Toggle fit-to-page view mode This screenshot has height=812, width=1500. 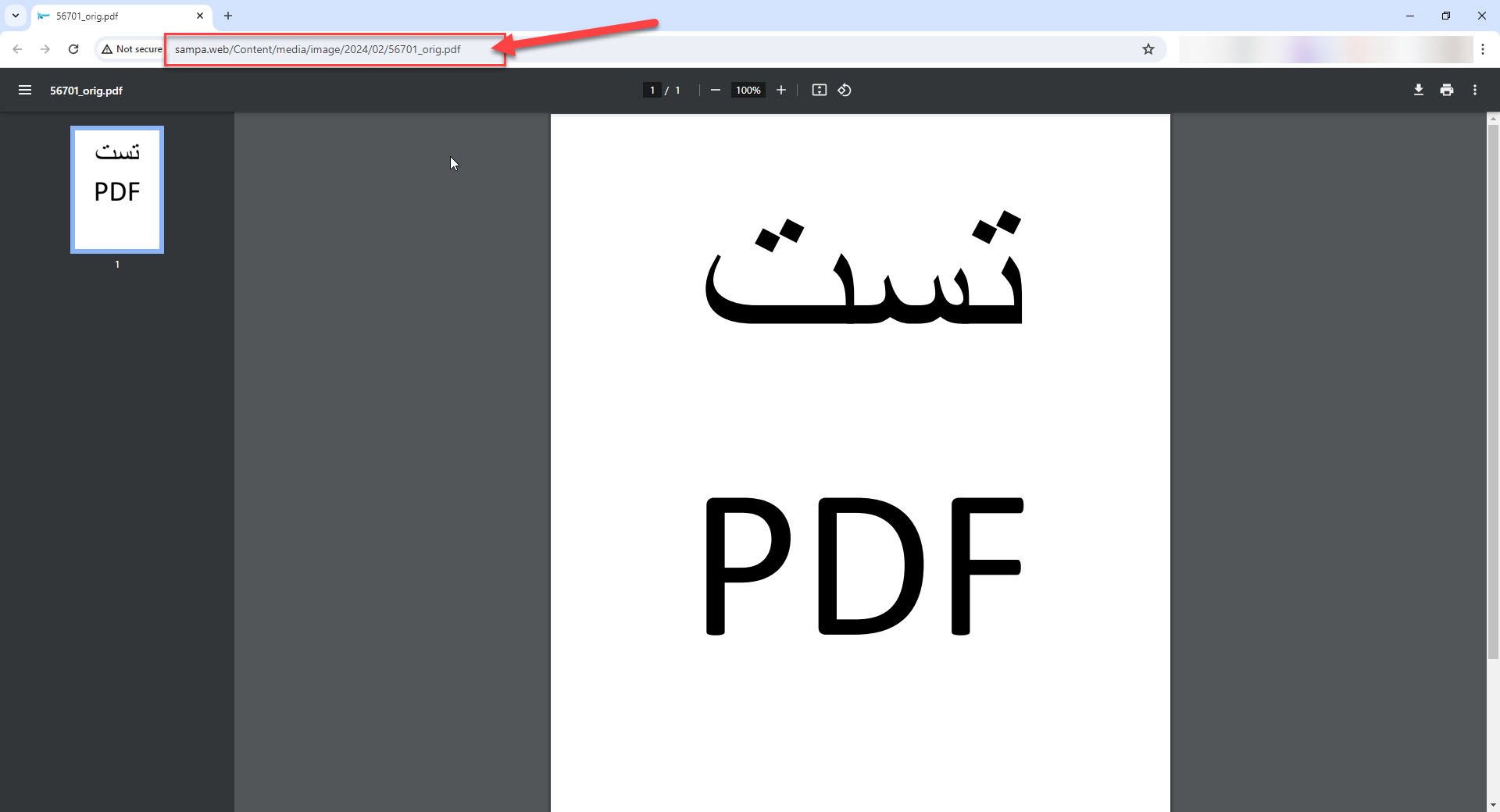[x=818, y=90]
